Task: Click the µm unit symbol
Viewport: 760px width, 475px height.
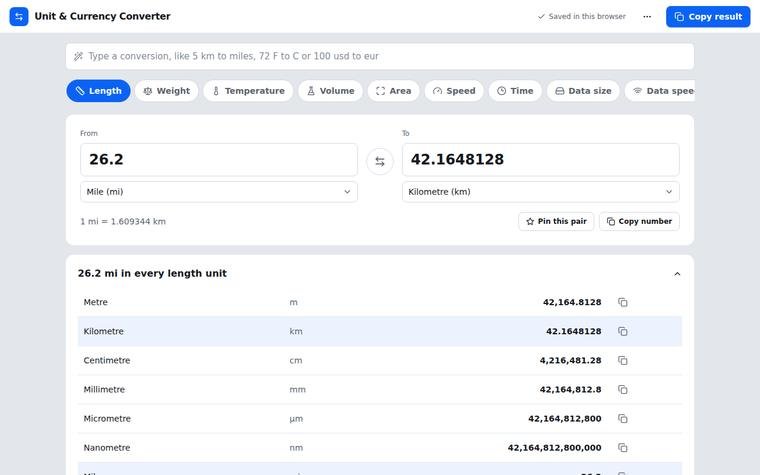Action: click(296, 419)
